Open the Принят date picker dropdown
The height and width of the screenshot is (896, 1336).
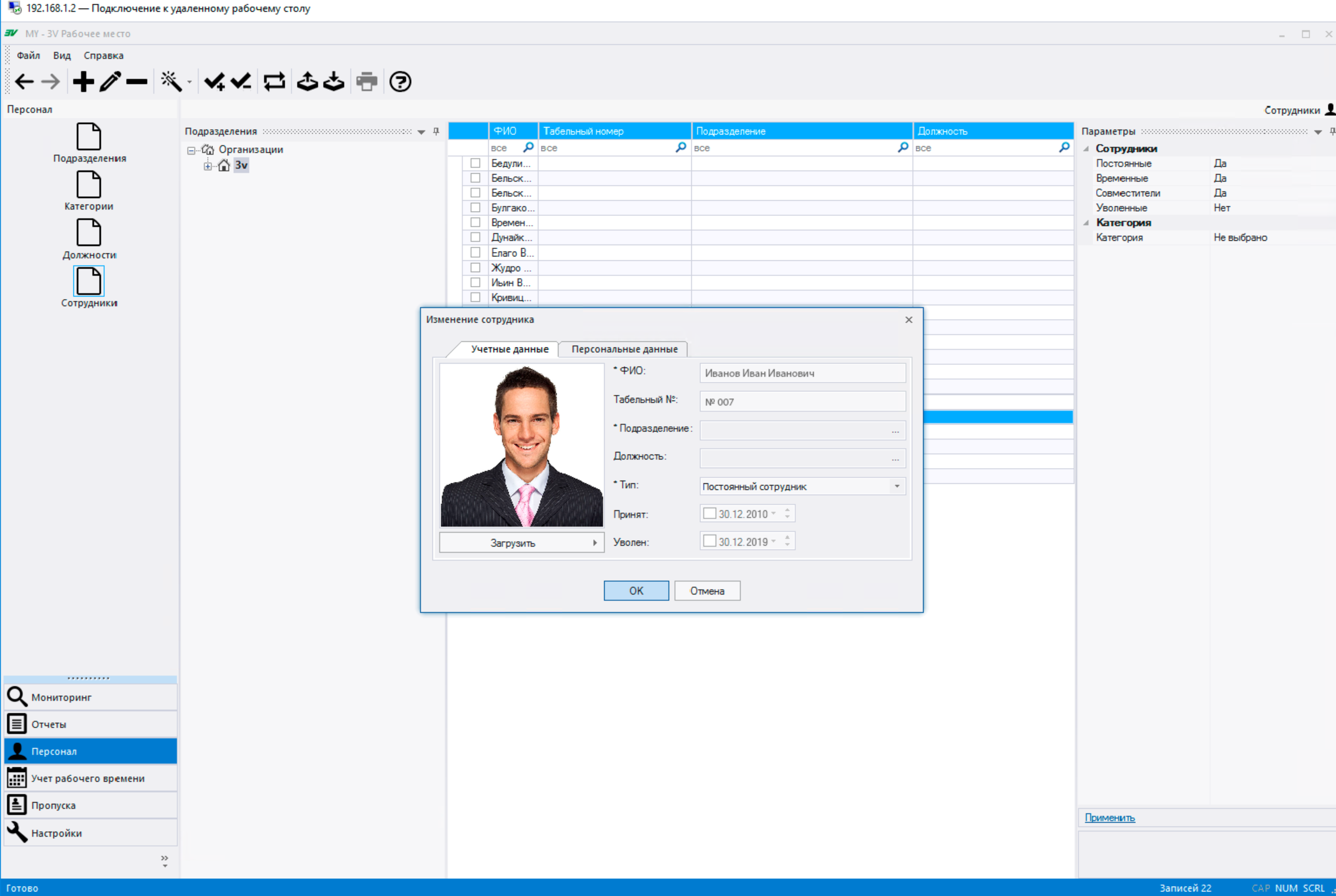tap(774, 513)
